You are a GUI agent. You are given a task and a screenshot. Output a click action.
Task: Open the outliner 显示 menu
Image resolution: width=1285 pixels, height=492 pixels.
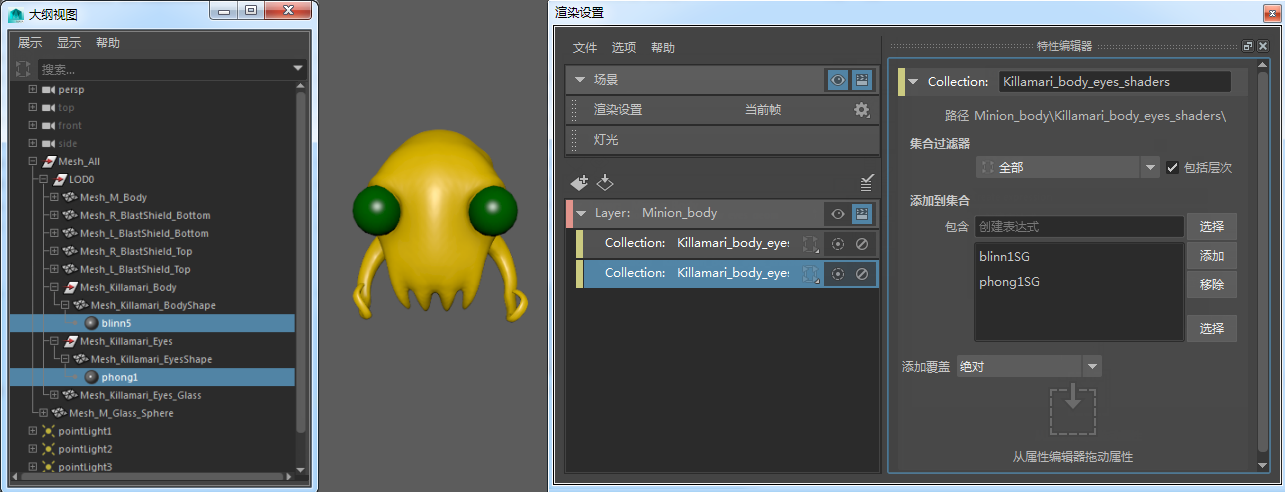point(69,43)
